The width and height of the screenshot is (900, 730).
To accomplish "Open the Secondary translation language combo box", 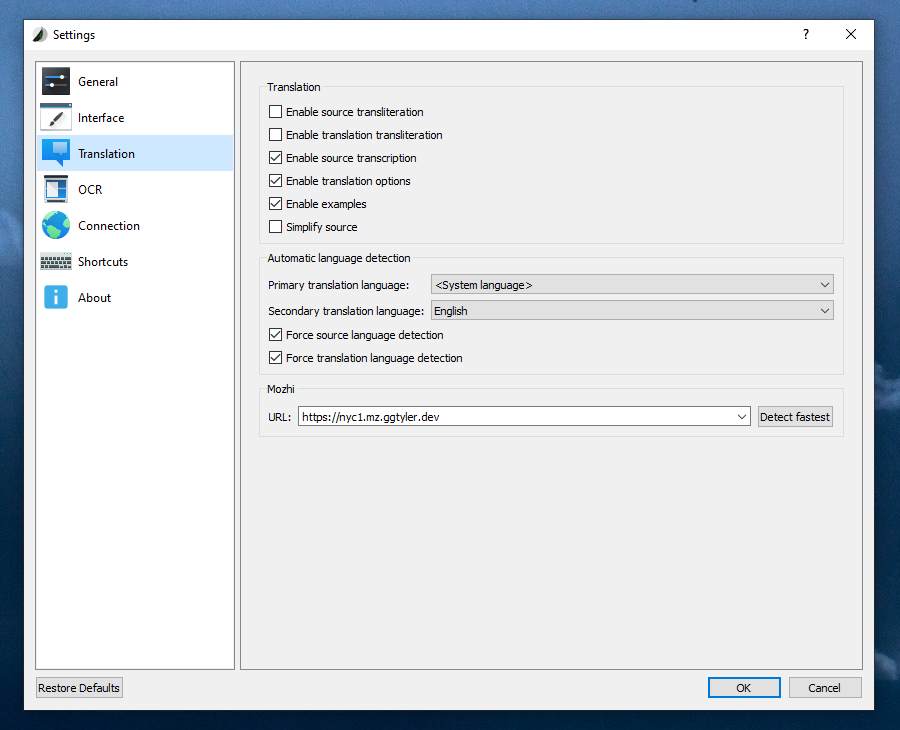I will coord(632,310).
